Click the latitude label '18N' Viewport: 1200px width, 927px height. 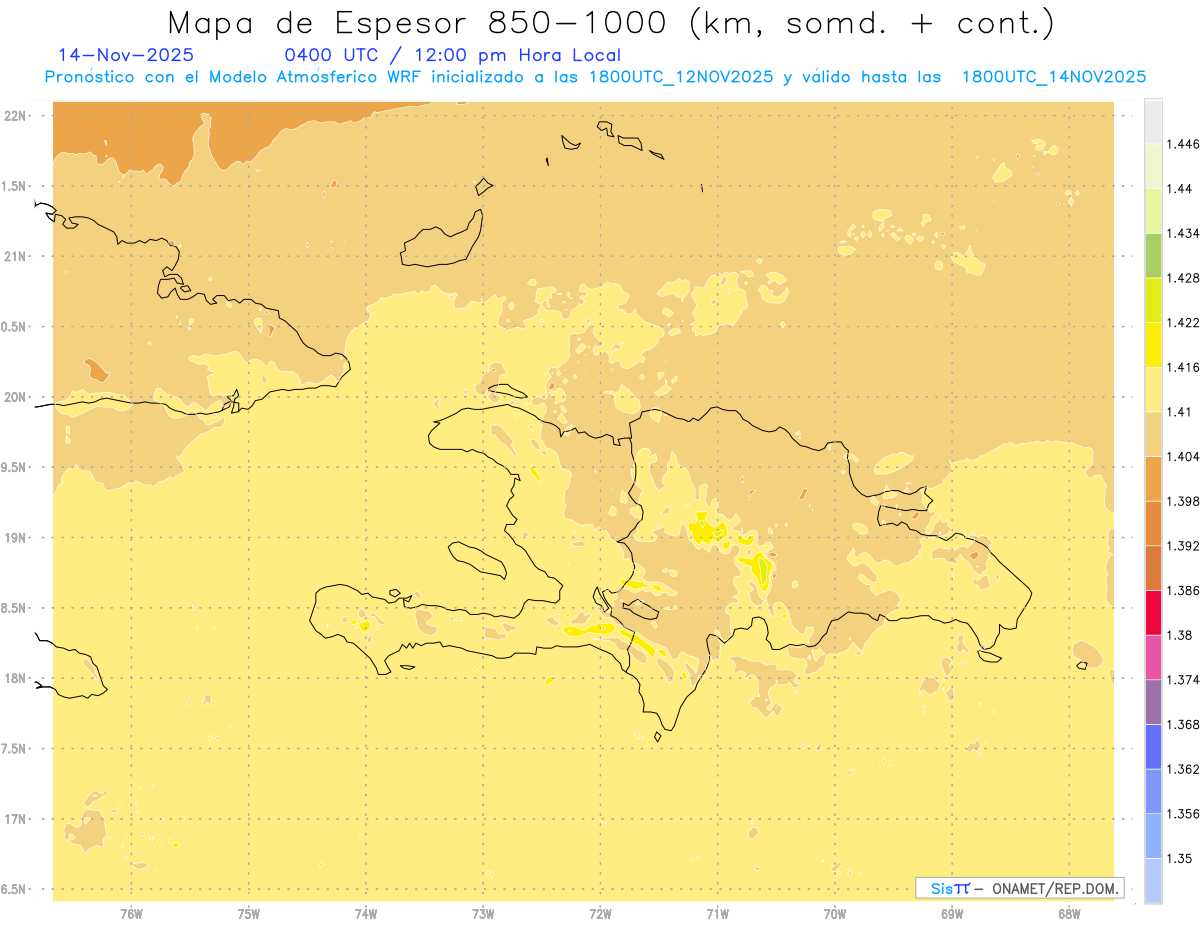click(x=15, y=679)
